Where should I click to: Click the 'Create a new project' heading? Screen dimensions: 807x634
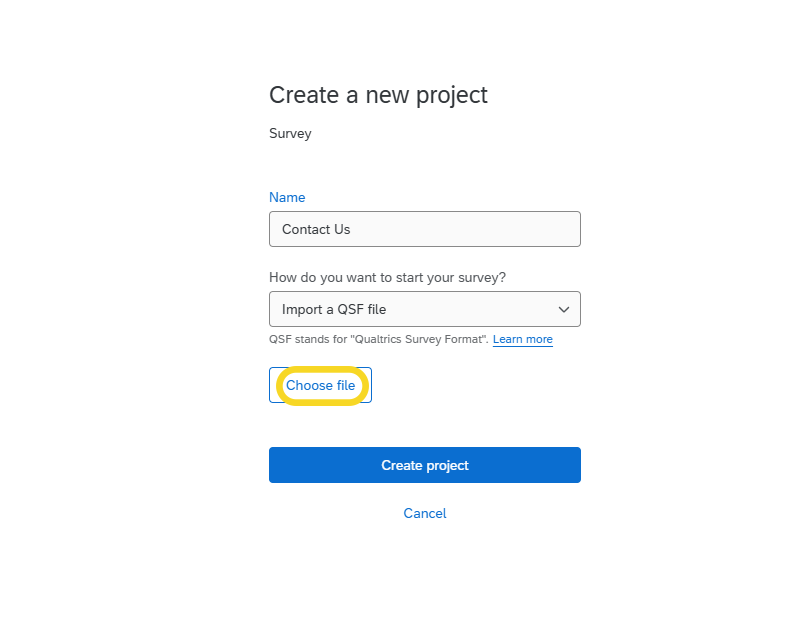pos(378,95)
